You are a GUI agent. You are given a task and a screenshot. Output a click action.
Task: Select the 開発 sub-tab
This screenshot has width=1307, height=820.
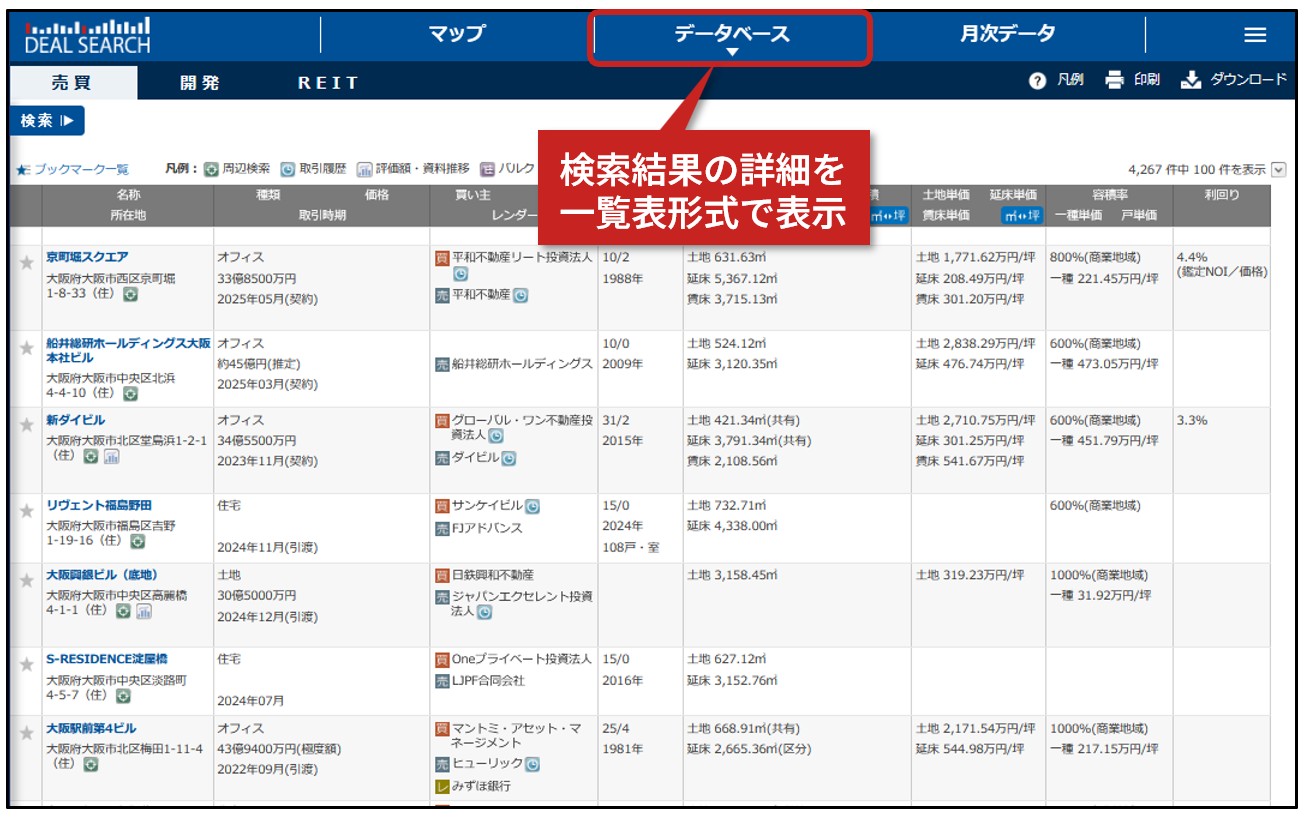[x=199, y=82]
